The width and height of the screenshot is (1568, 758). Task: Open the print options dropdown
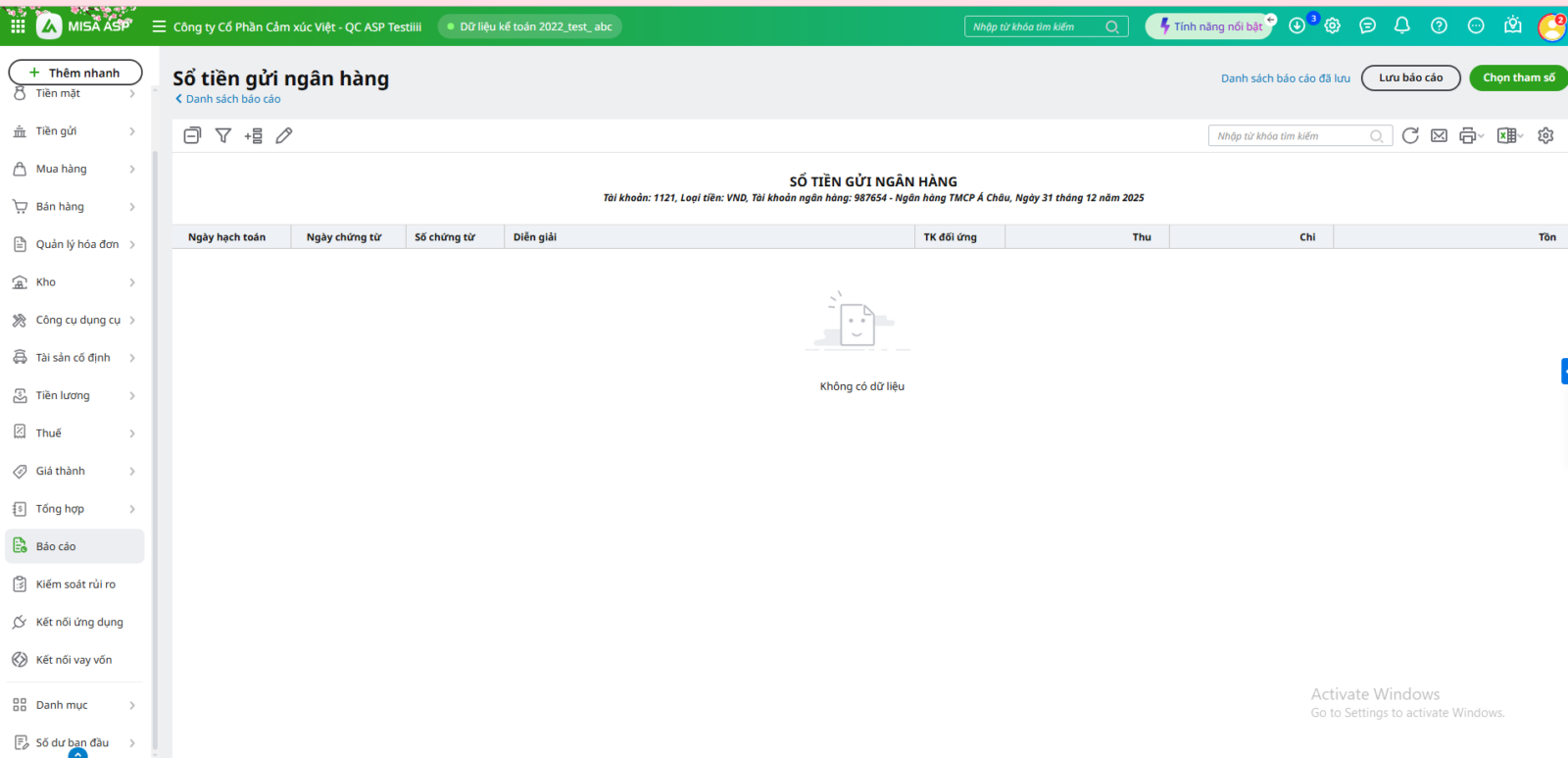[1471, 136]
